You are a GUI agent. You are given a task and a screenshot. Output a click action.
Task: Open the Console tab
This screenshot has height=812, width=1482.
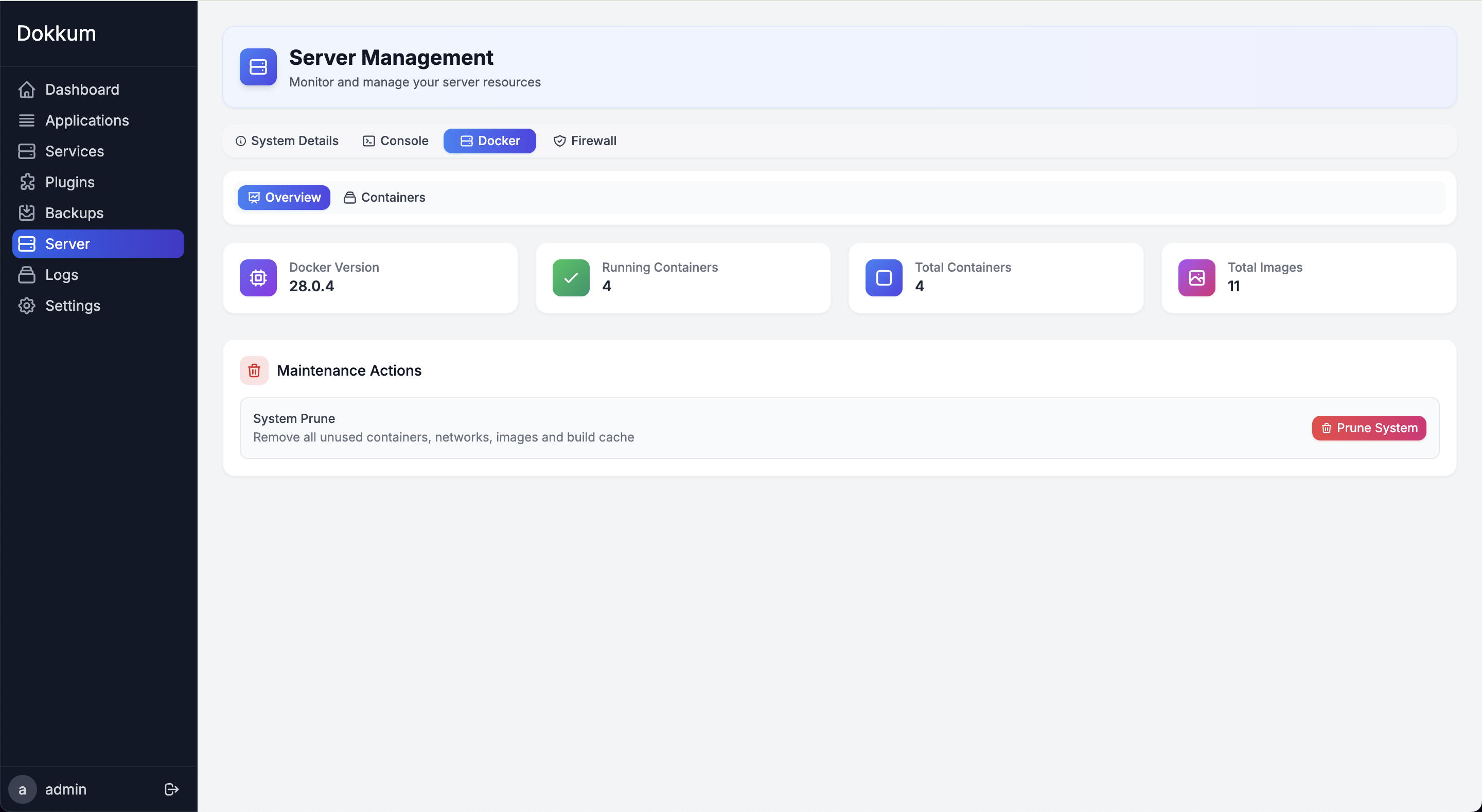coord(395,140)
